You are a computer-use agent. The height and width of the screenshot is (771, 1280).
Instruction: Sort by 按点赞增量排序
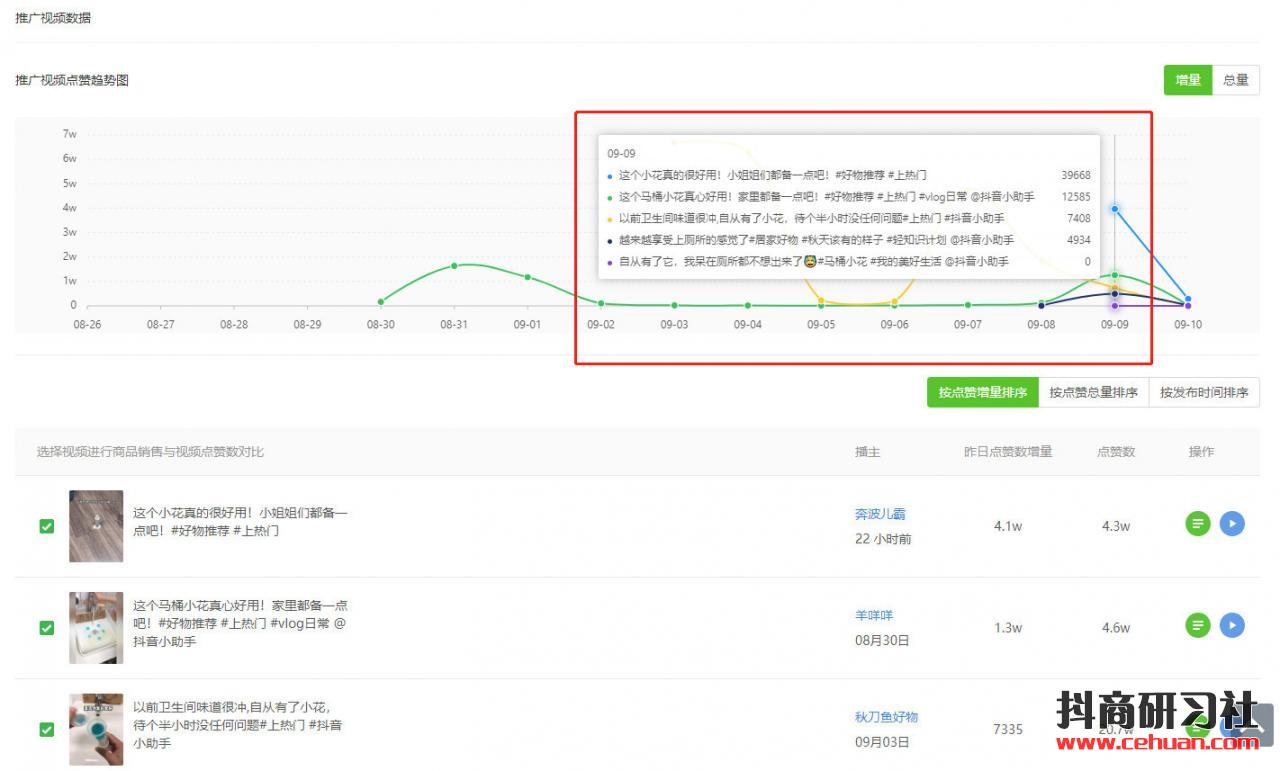(982, 393)
